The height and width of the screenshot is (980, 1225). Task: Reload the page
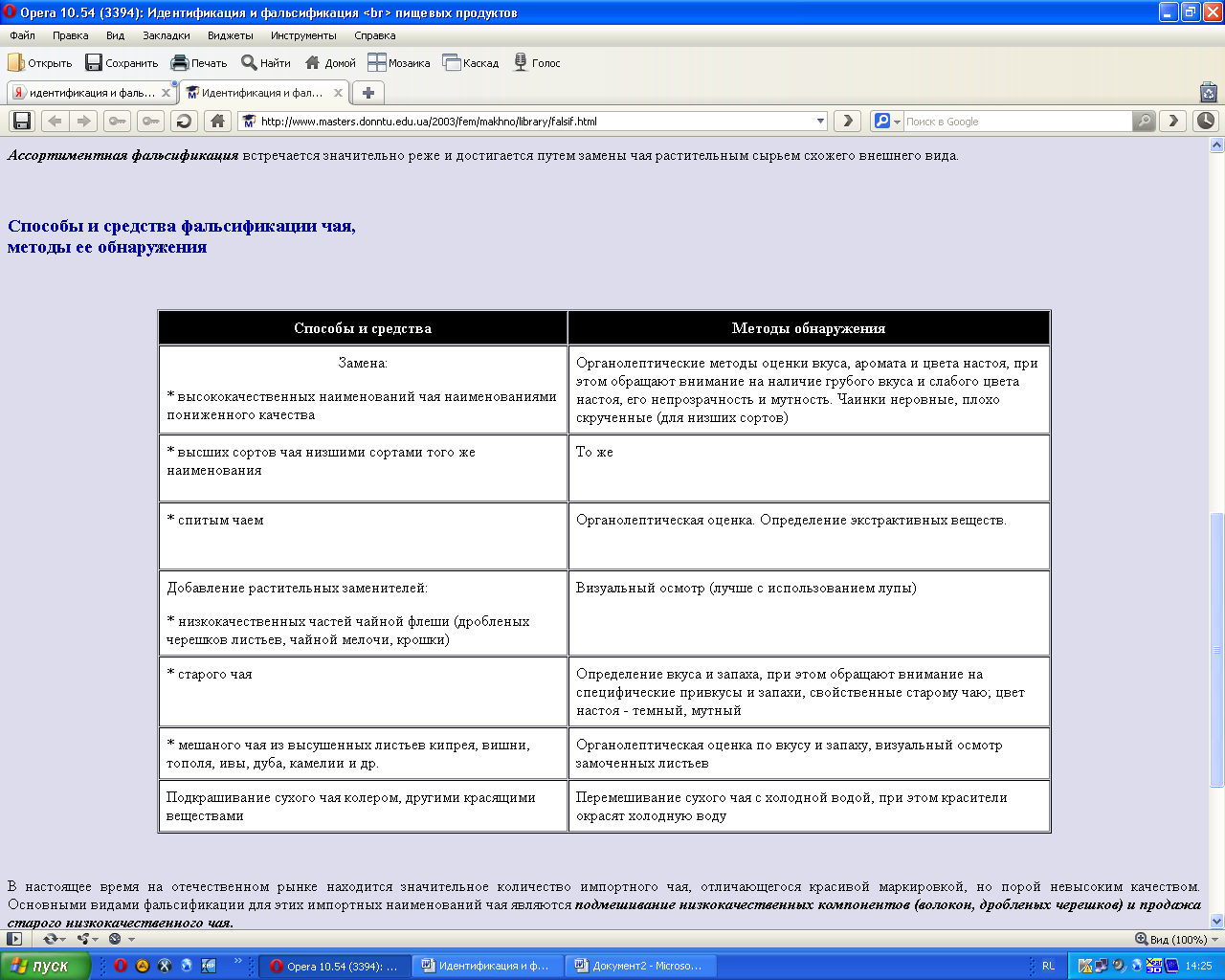coord(184,122)
